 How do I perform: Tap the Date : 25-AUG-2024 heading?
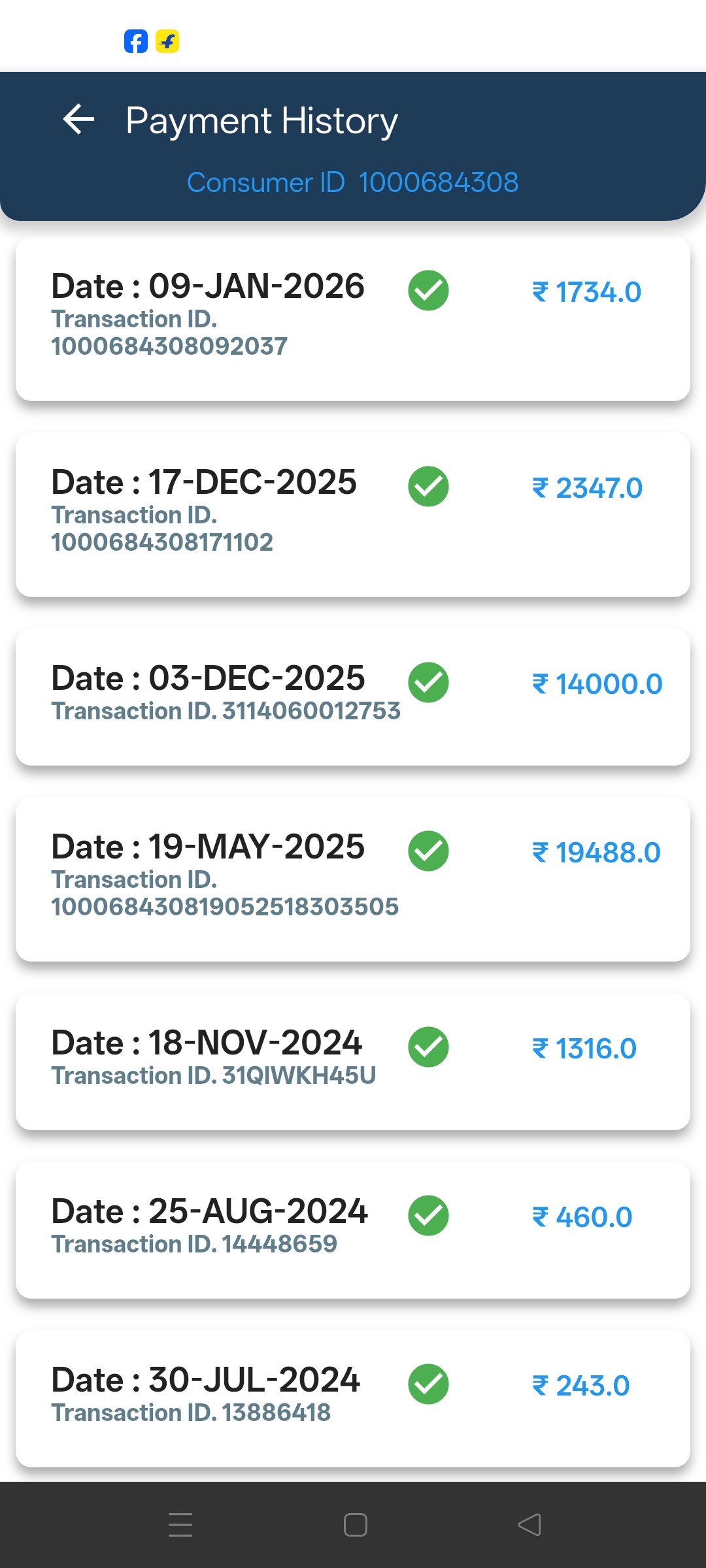click(209, 1211)
